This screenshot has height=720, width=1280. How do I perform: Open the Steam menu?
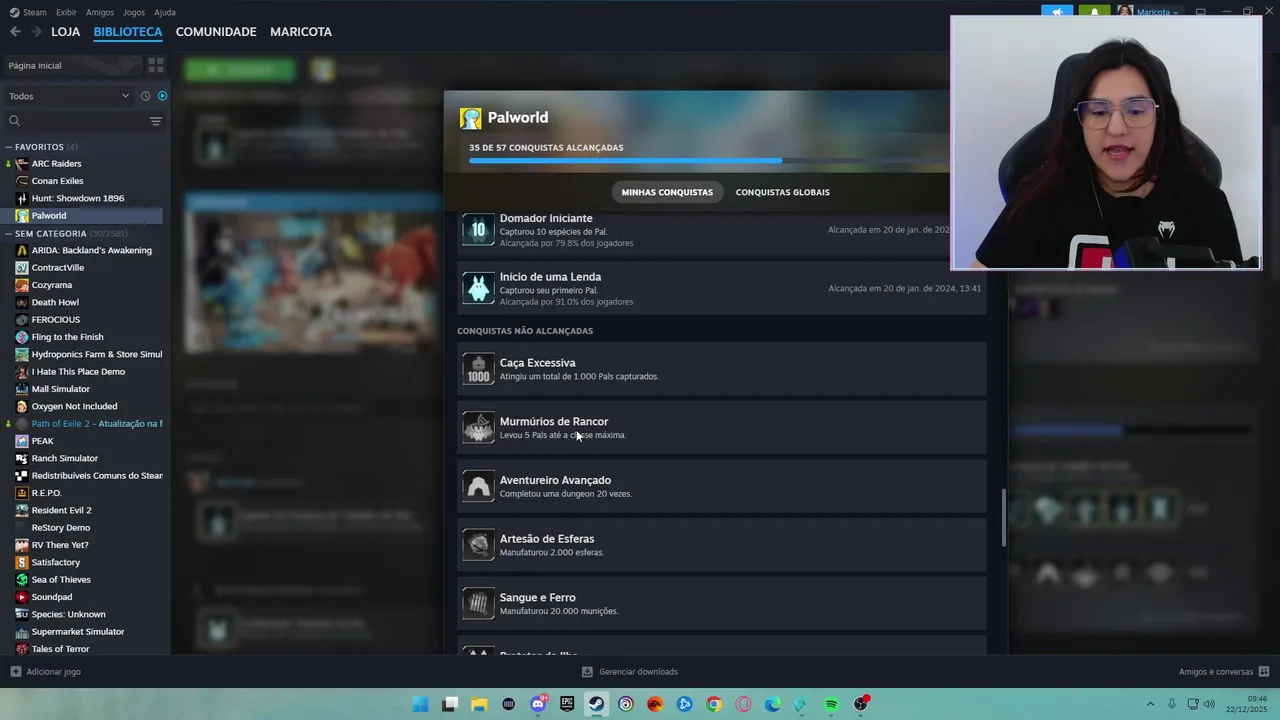(x=35, y=12)
